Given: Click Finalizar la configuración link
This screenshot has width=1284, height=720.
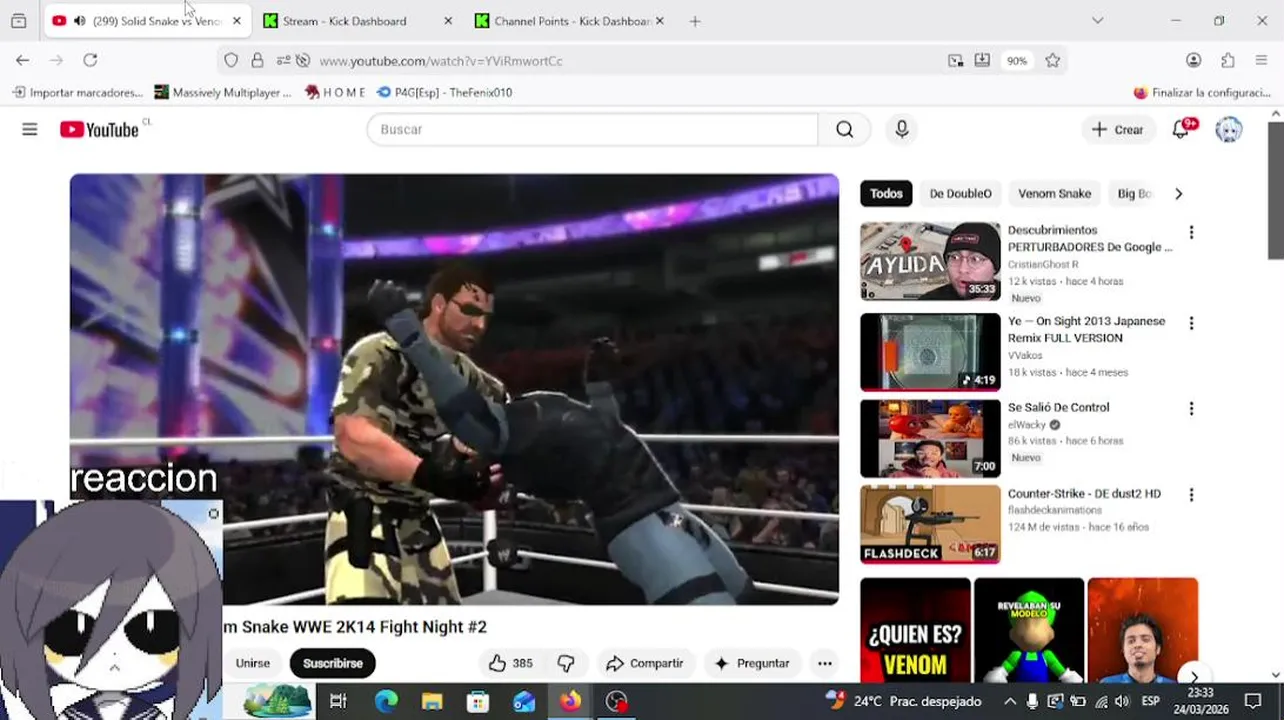Looking at the screenshot, I should (x=1202, y=92).
